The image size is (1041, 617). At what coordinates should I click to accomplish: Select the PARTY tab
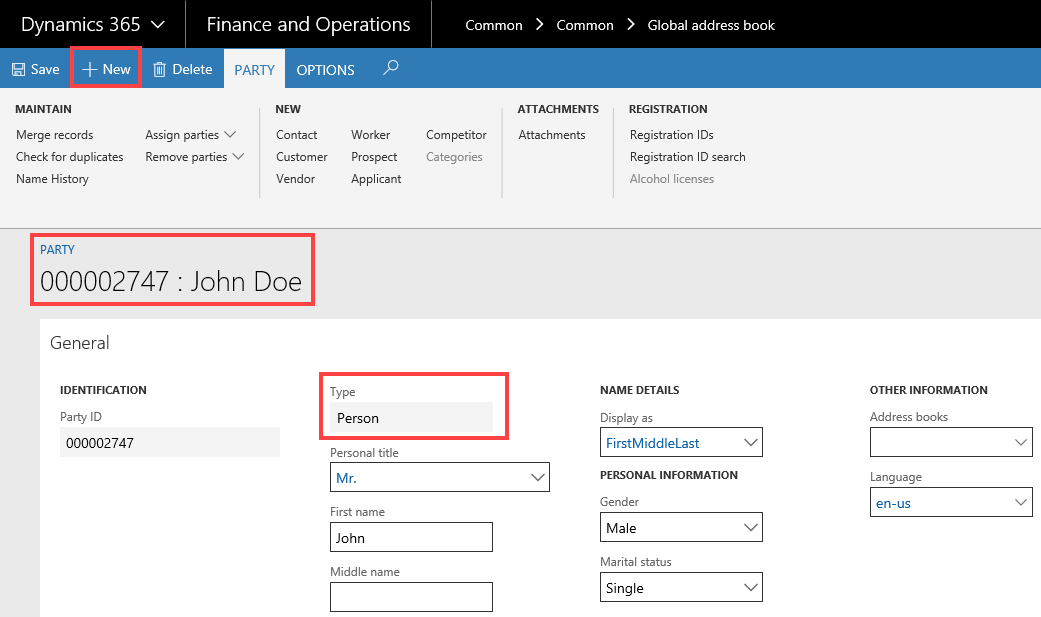point(254,70)
